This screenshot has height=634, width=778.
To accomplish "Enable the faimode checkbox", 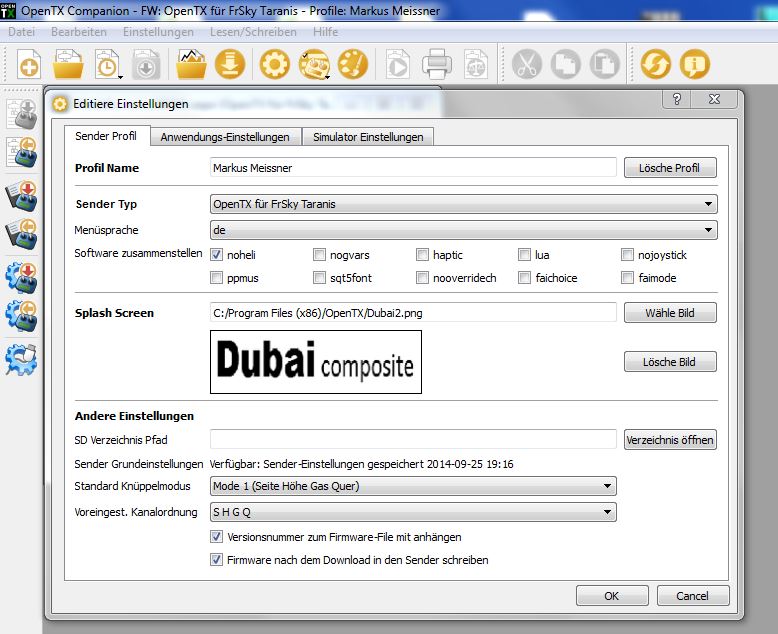I will [628, 278].
